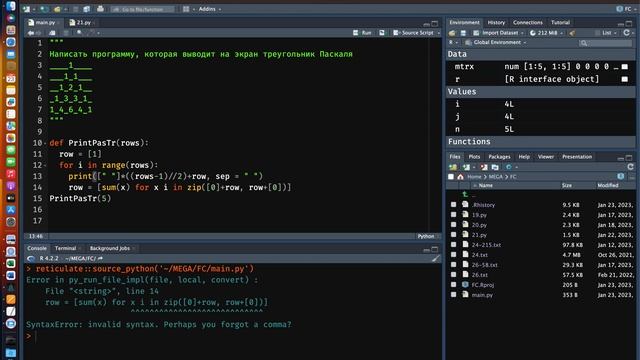
Task: Open the R language selector dropdown in the Environment pane
Action: point(453,42)
